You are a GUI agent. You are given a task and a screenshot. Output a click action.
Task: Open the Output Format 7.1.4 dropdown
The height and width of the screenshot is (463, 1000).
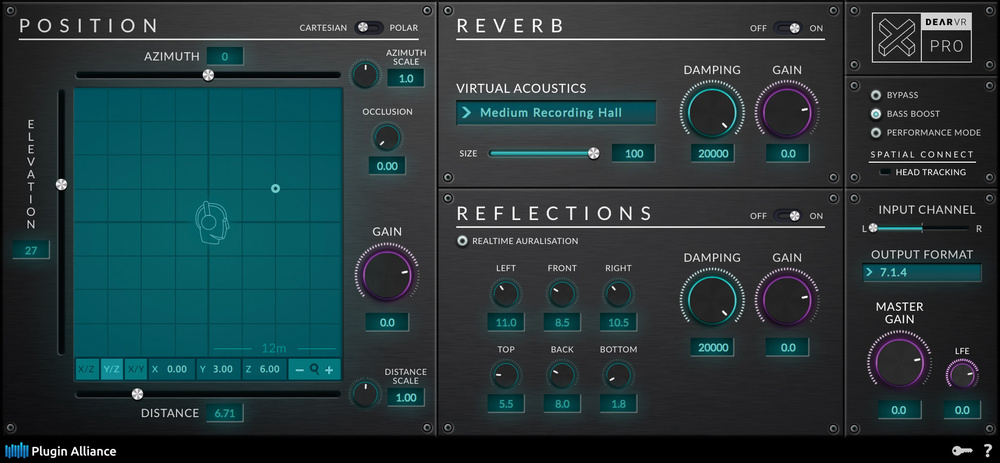[x=922, y=272]
